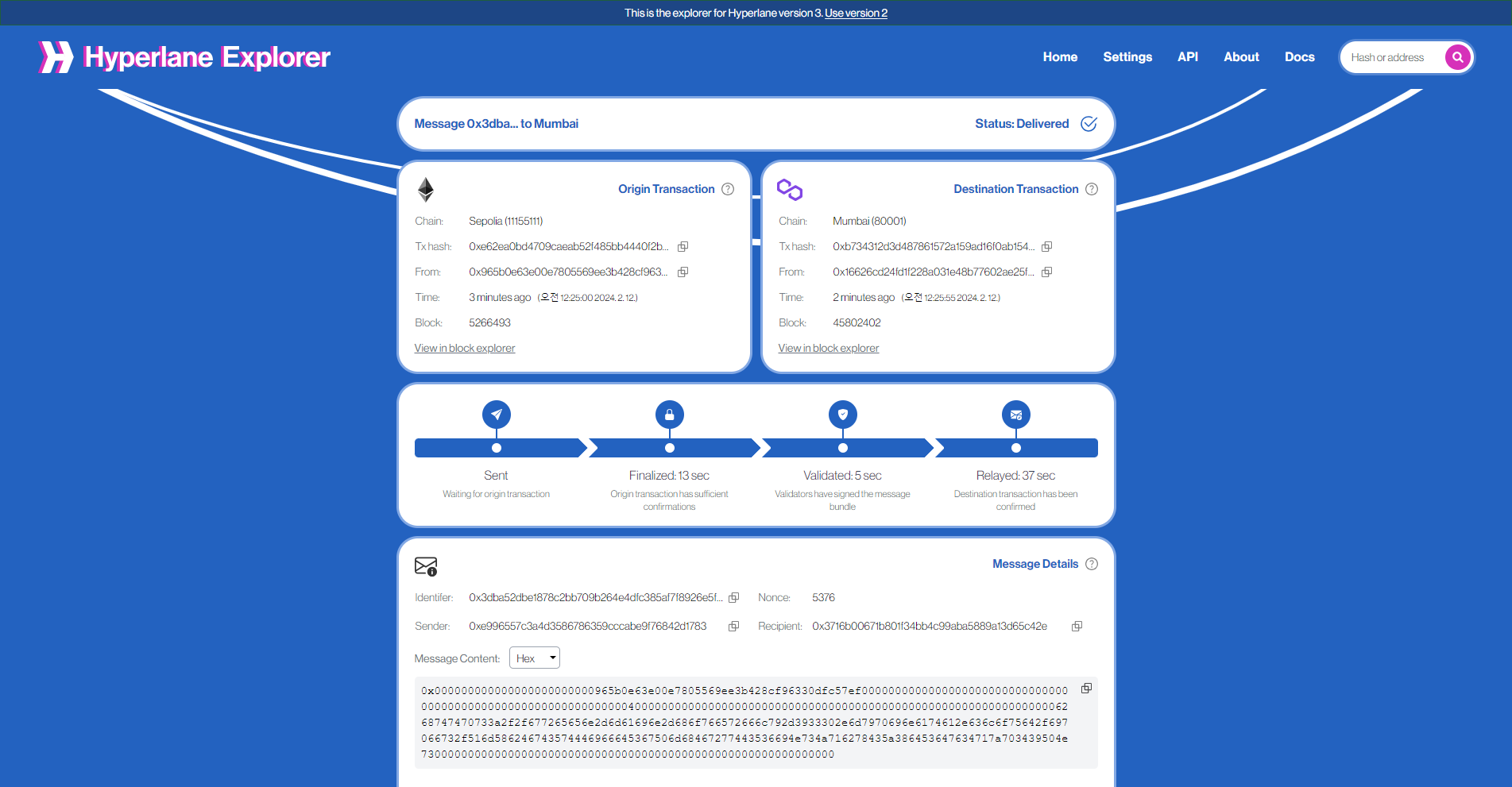Copy the hex message content

[1086, 688]
